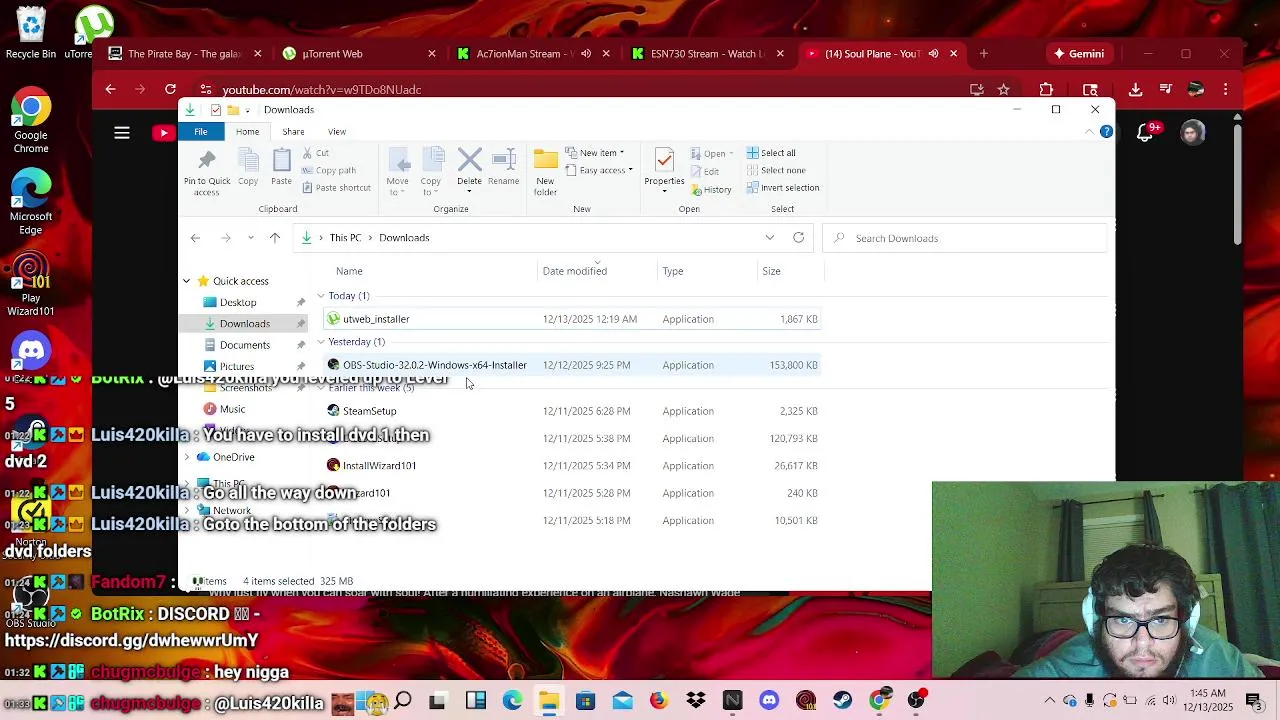Click the Gemini button in Chrome
The width and height of the screenshot is (1280, 720).
[1078, 54]
